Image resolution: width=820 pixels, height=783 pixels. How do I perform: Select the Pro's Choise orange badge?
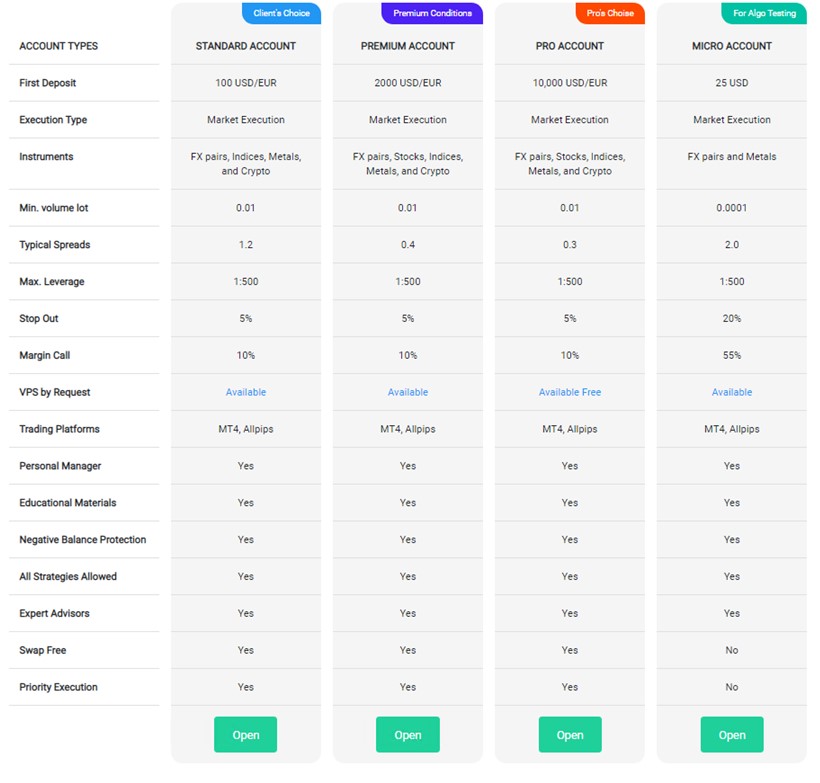point(610,13)
